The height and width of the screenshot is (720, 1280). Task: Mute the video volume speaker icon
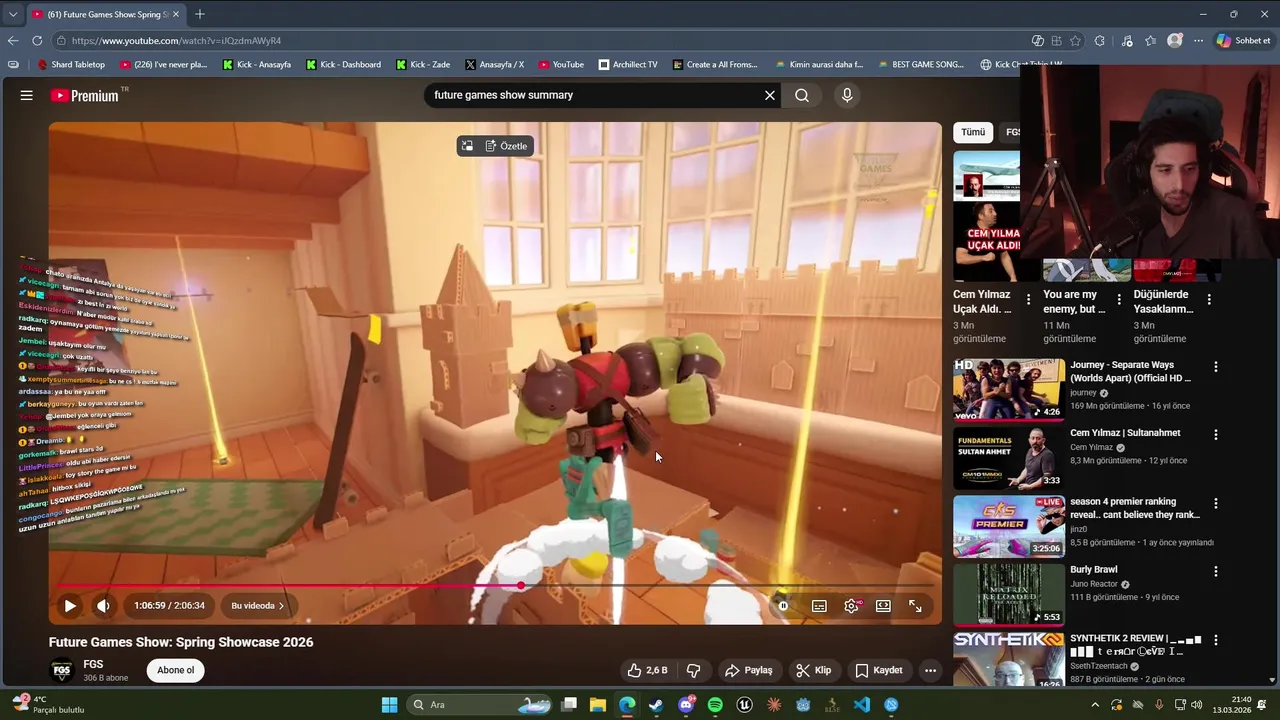coord(103,606)
